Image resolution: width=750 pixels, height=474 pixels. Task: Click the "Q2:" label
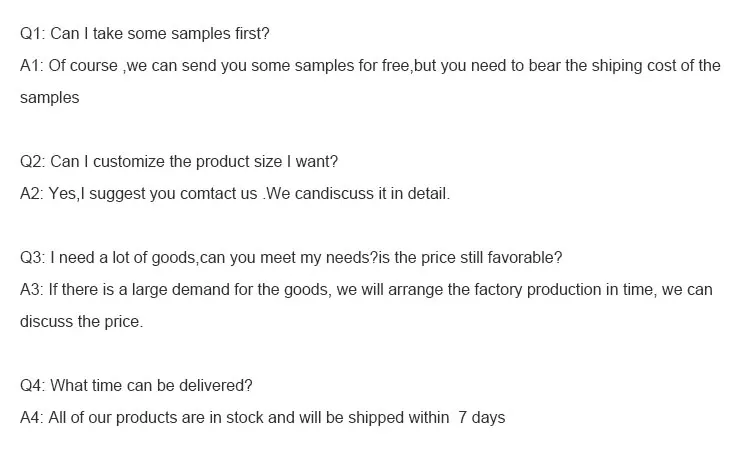tap(33, 162)
